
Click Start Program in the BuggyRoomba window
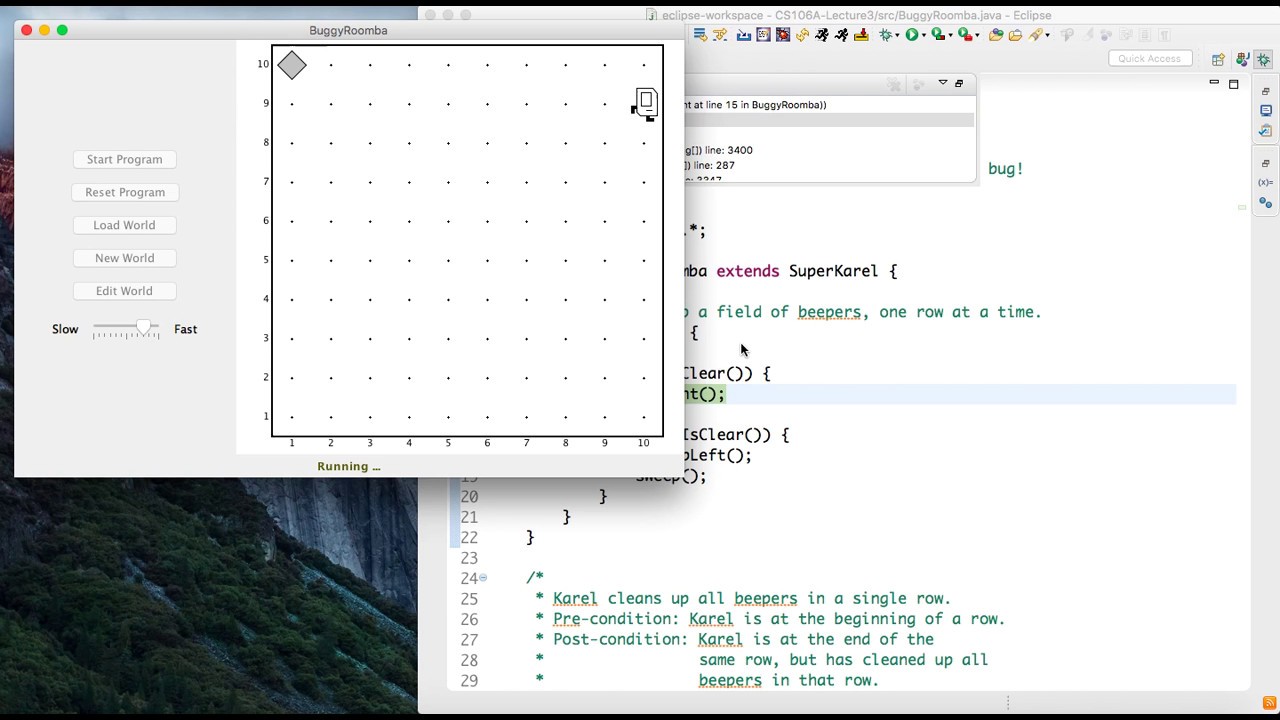[124, 159]
